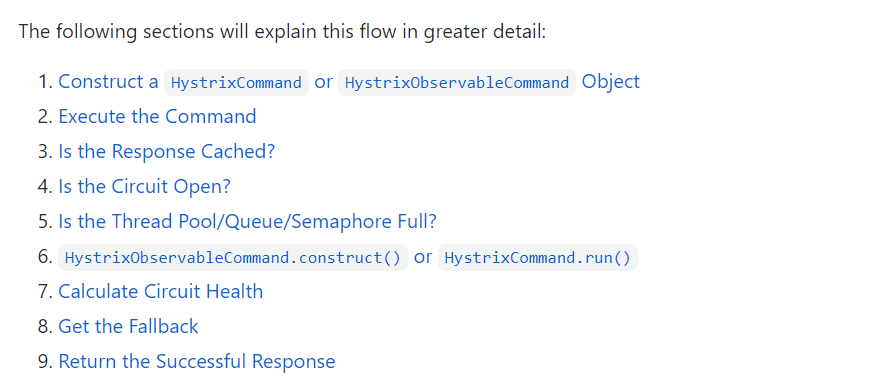The image size is (877, 391).
Task: Open HystrixCommand.run() code link
Action: click(x=537, y=257)
